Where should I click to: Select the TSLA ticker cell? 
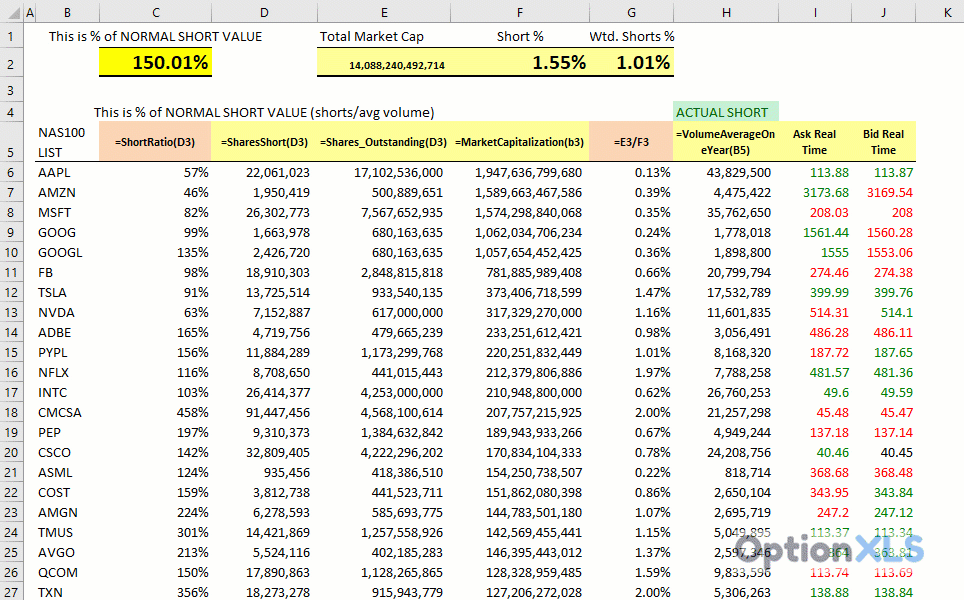point(66,292)
